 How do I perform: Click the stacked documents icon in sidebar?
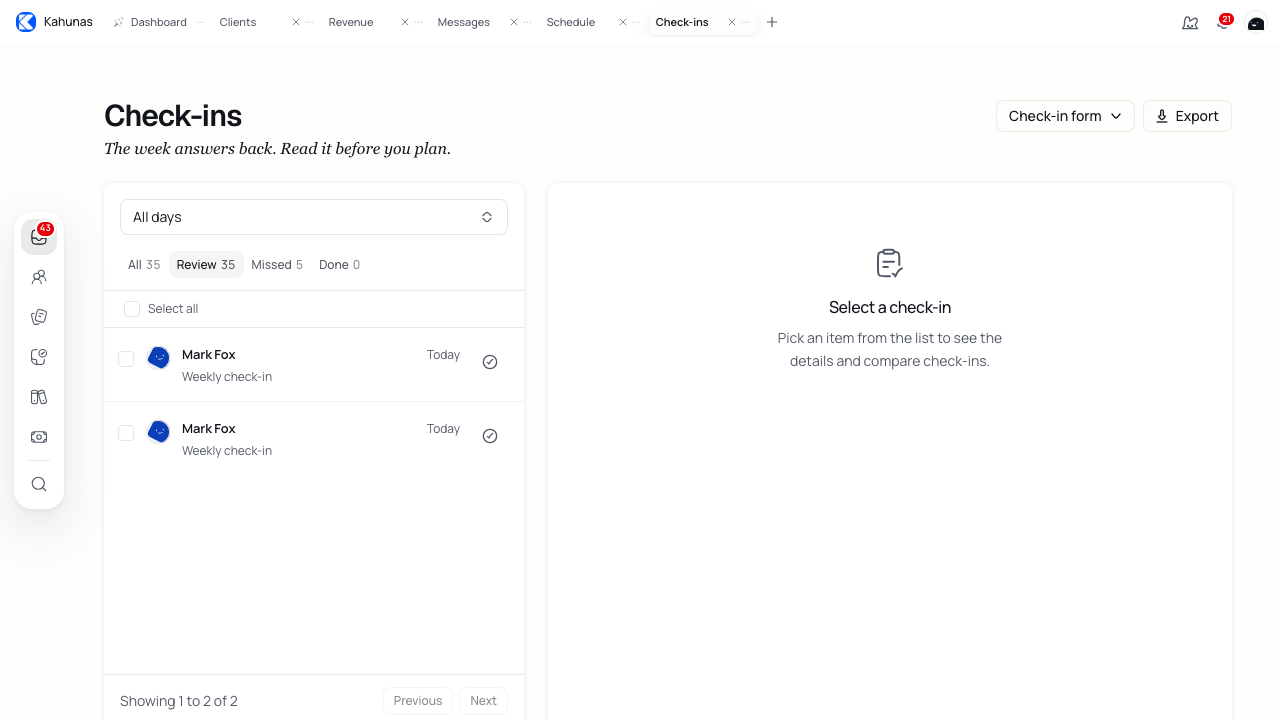coord(39,317)
